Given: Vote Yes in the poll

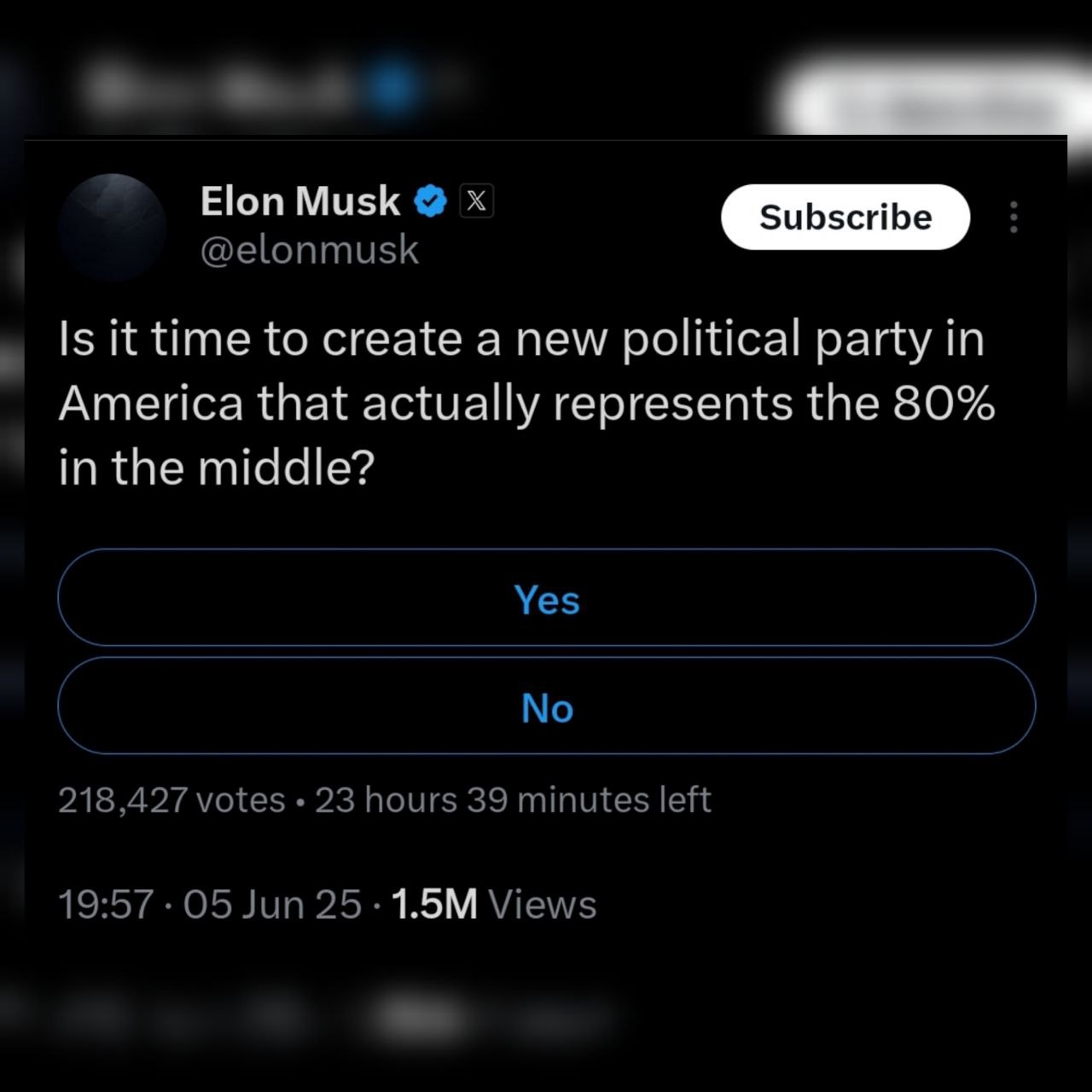Looking at the screenshot, I should click(x=547, y=598).
